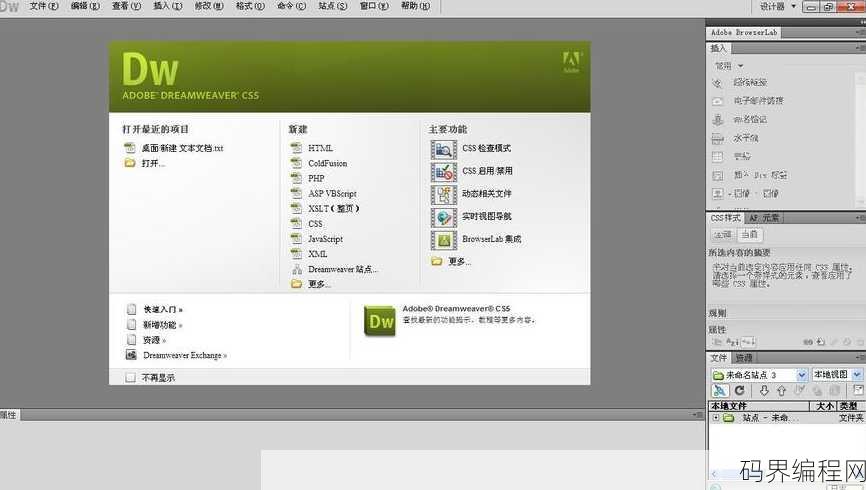Open the 实时视图导航 feature icon
The width and height of the screenshot is (866, 490).
pos(443,217)
